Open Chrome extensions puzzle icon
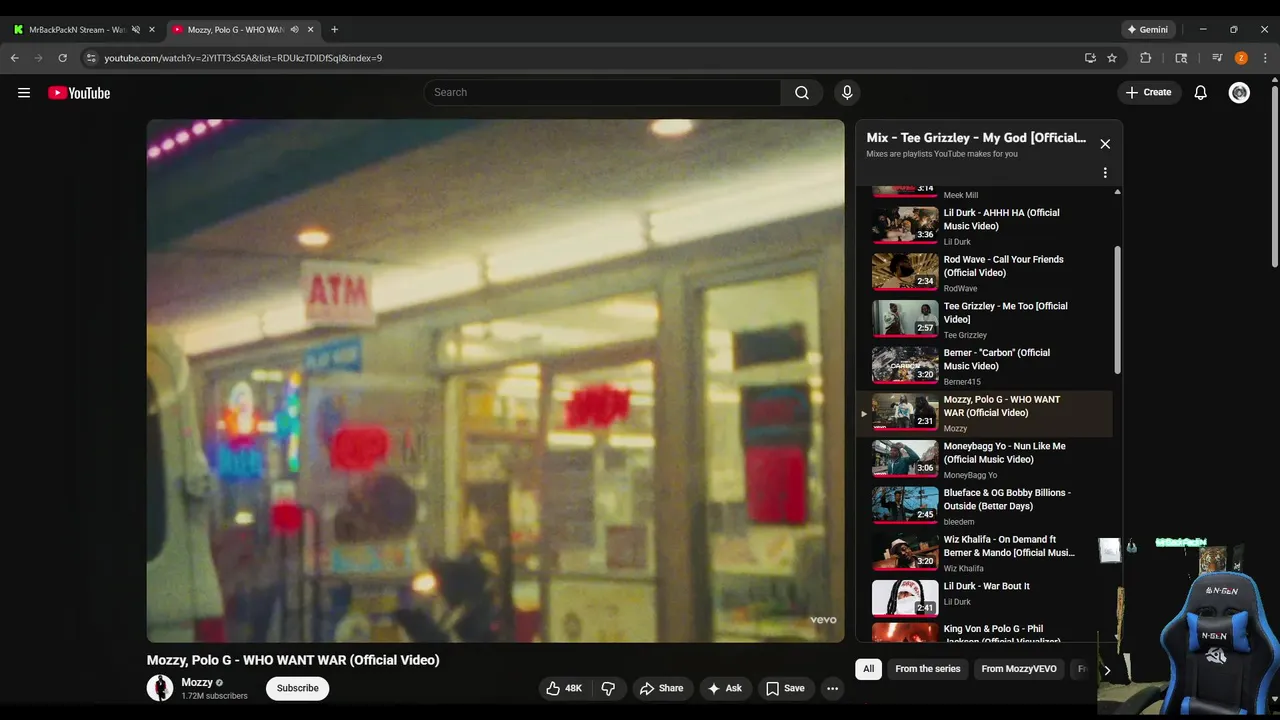Screen dimensions: 1280x720 tap(1146, 58)
